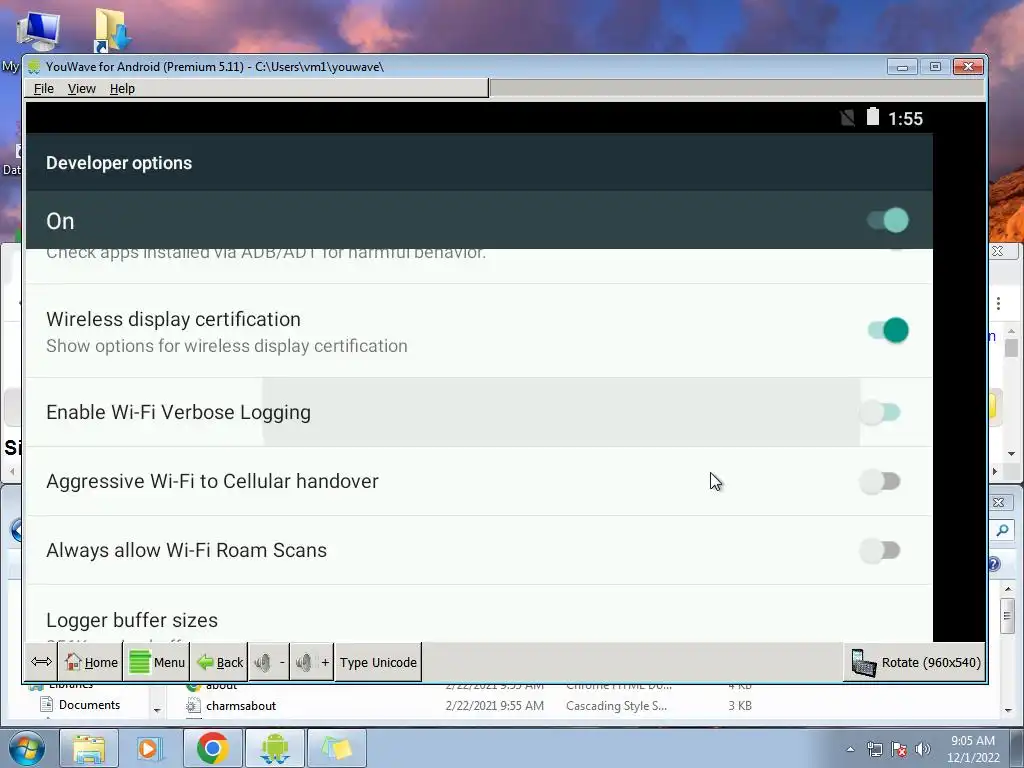Click the no-SIM icon in status bar
The width and height of the screenshot is (1024, 768).
click(848, 118)
